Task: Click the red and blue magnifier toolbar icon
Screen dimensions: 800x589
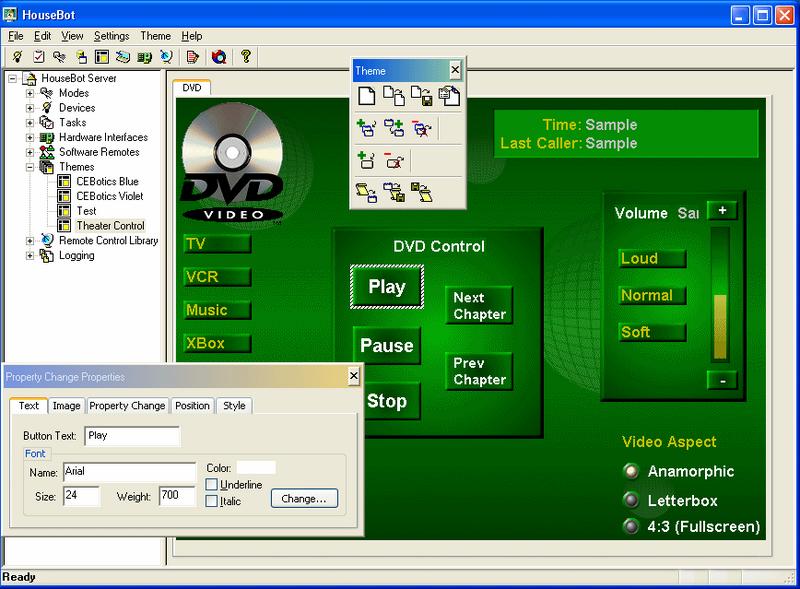Action: point(219,56)
